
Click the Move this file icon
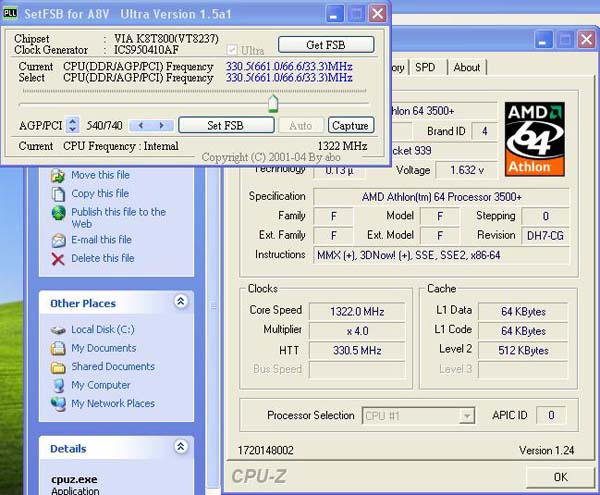pyautogui.click(x=58, y=176)
